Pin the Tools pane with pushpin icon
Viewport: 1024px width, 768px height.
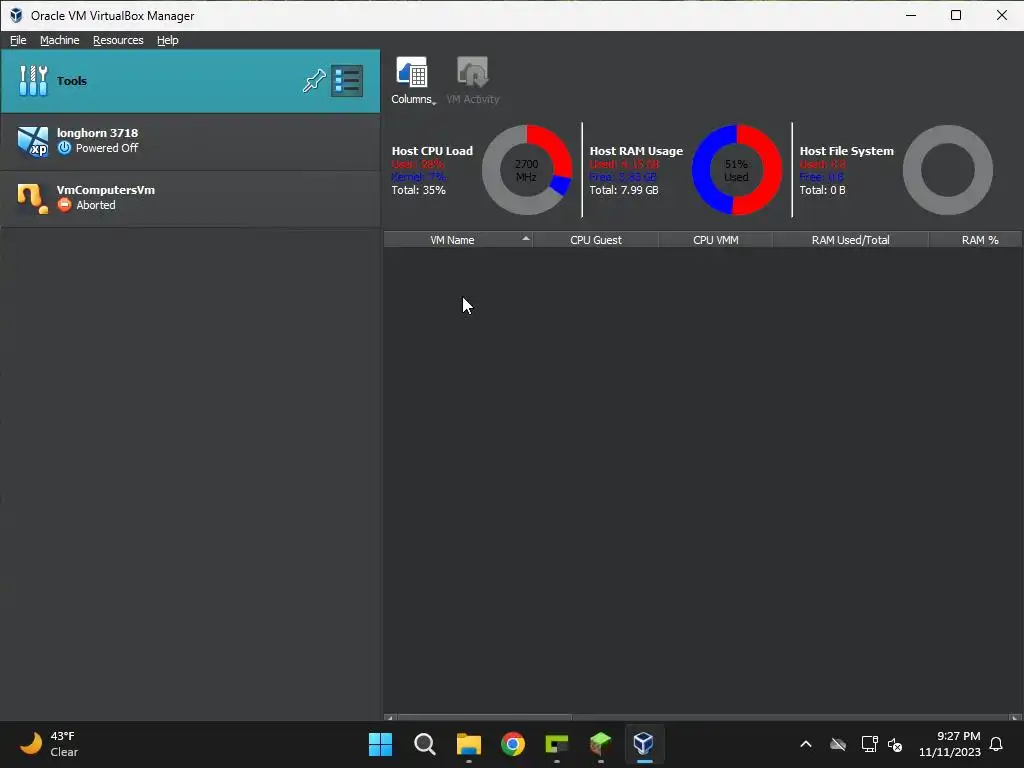[314, 81]
